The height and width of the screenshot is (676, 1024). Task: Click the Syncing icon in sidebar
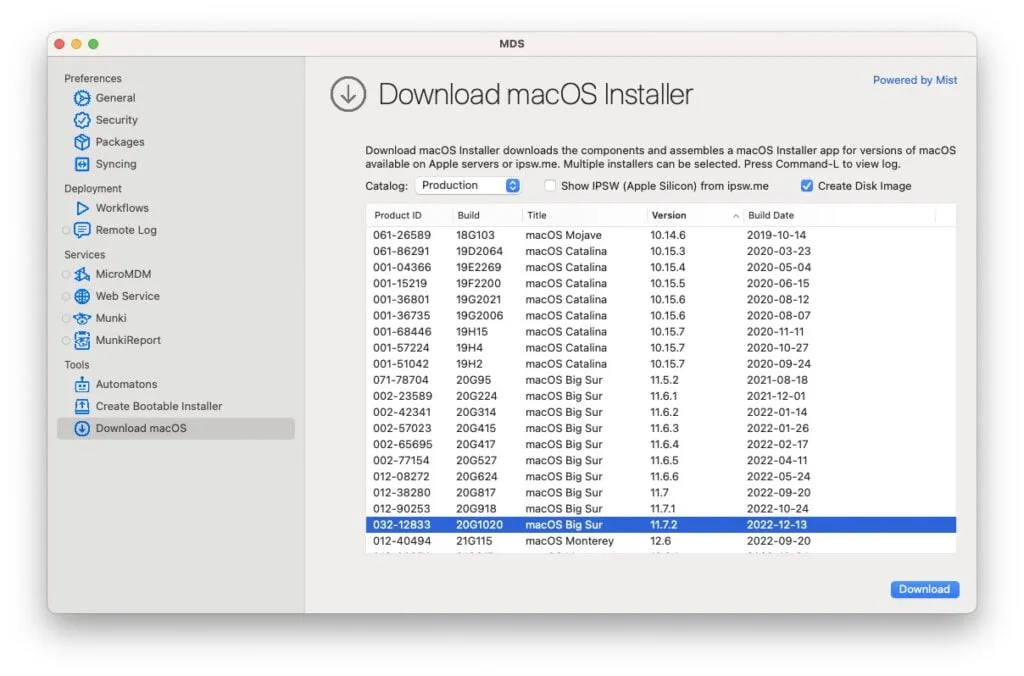tap(82, 164)
